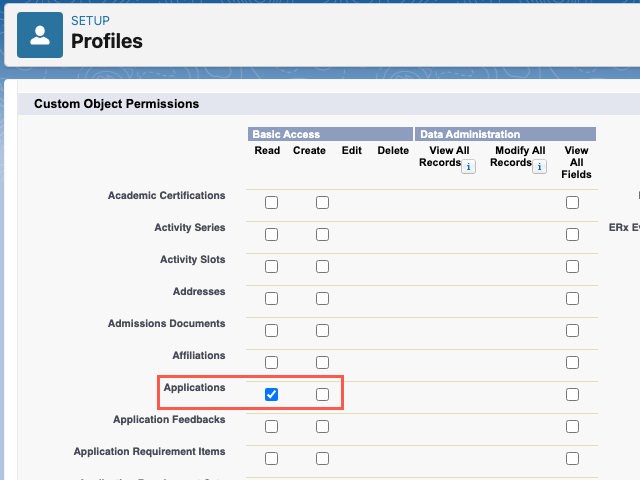Tick Read checkbox for Affiliations
Viewport: 640px width, 480px height.
tap(271, 363)
